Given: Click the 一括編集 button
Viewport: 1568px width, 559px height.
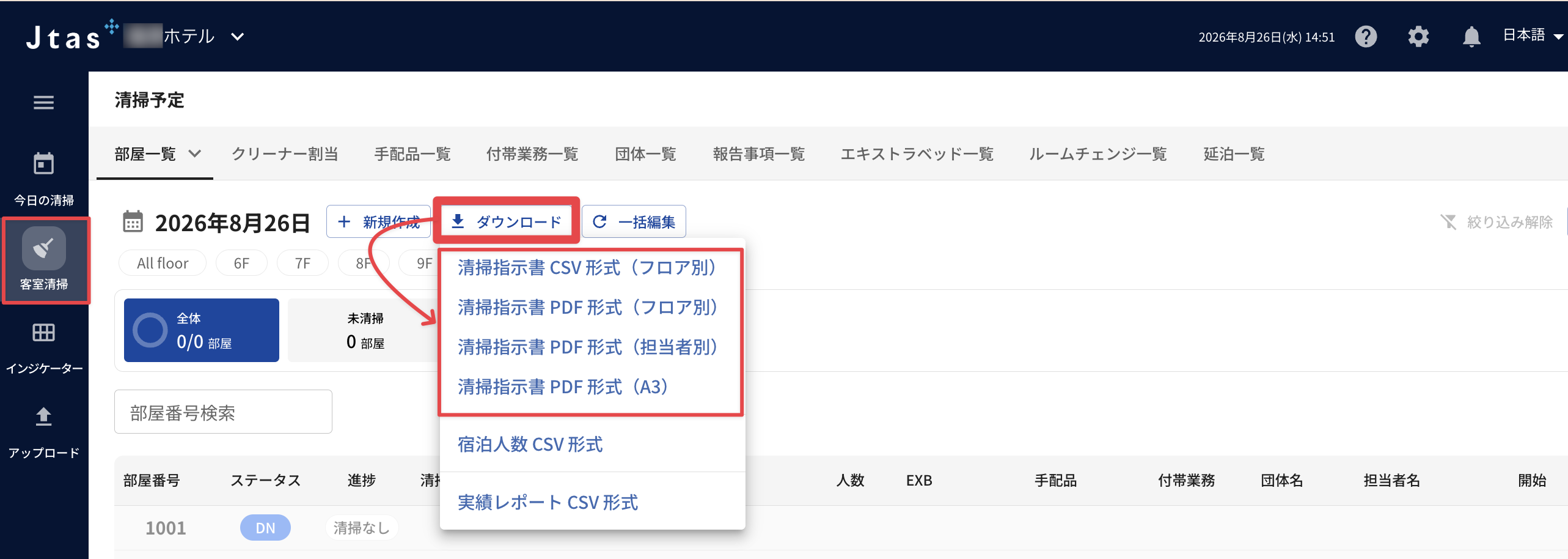Looking at the screenshot, I should pyautogui.click(x=634, y=221).
